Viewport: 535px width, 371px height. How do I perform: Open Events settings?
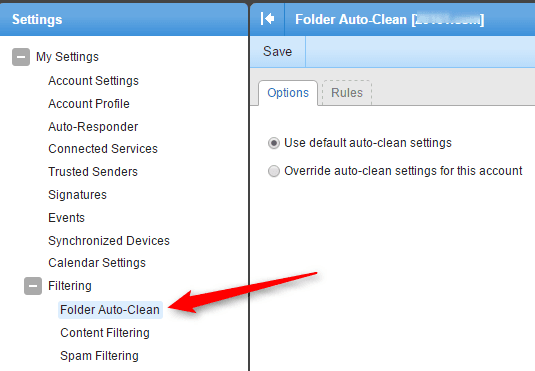coord(67,218)
